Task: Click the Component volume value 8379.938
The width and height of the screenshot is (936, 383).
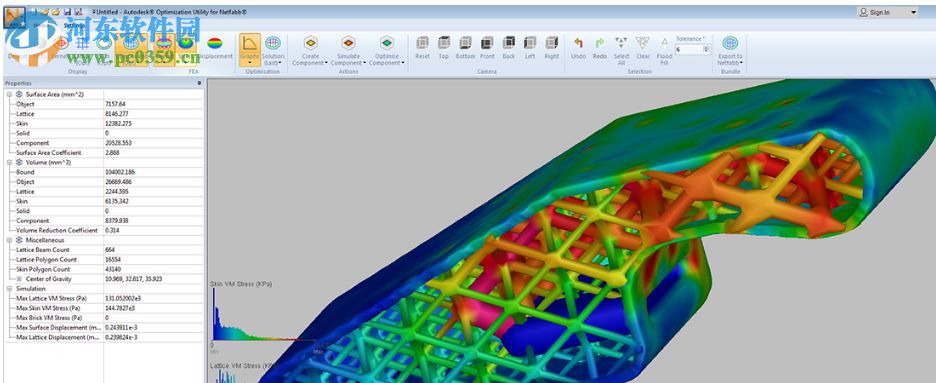Action: [x=116, y=221]
